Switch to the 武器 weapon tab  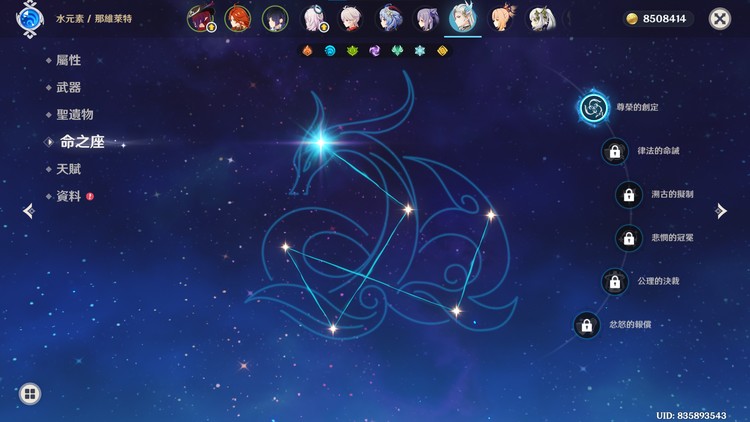[x=69, y=88]
